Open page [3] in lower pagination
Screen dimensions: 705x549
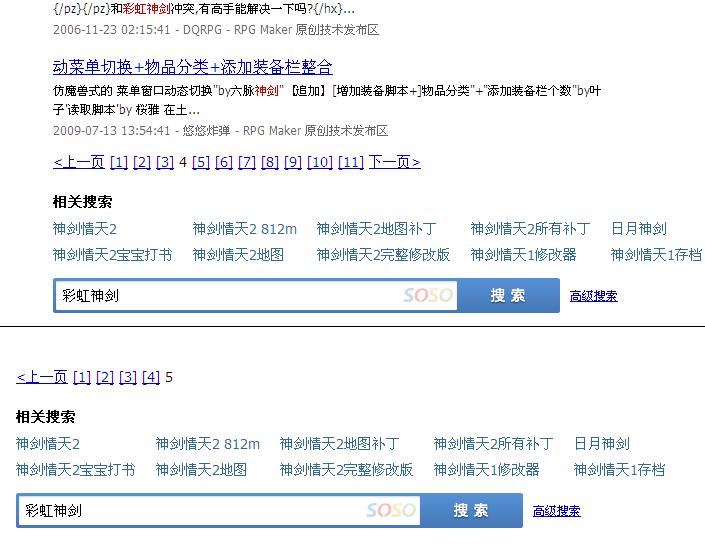click(128, 377)
